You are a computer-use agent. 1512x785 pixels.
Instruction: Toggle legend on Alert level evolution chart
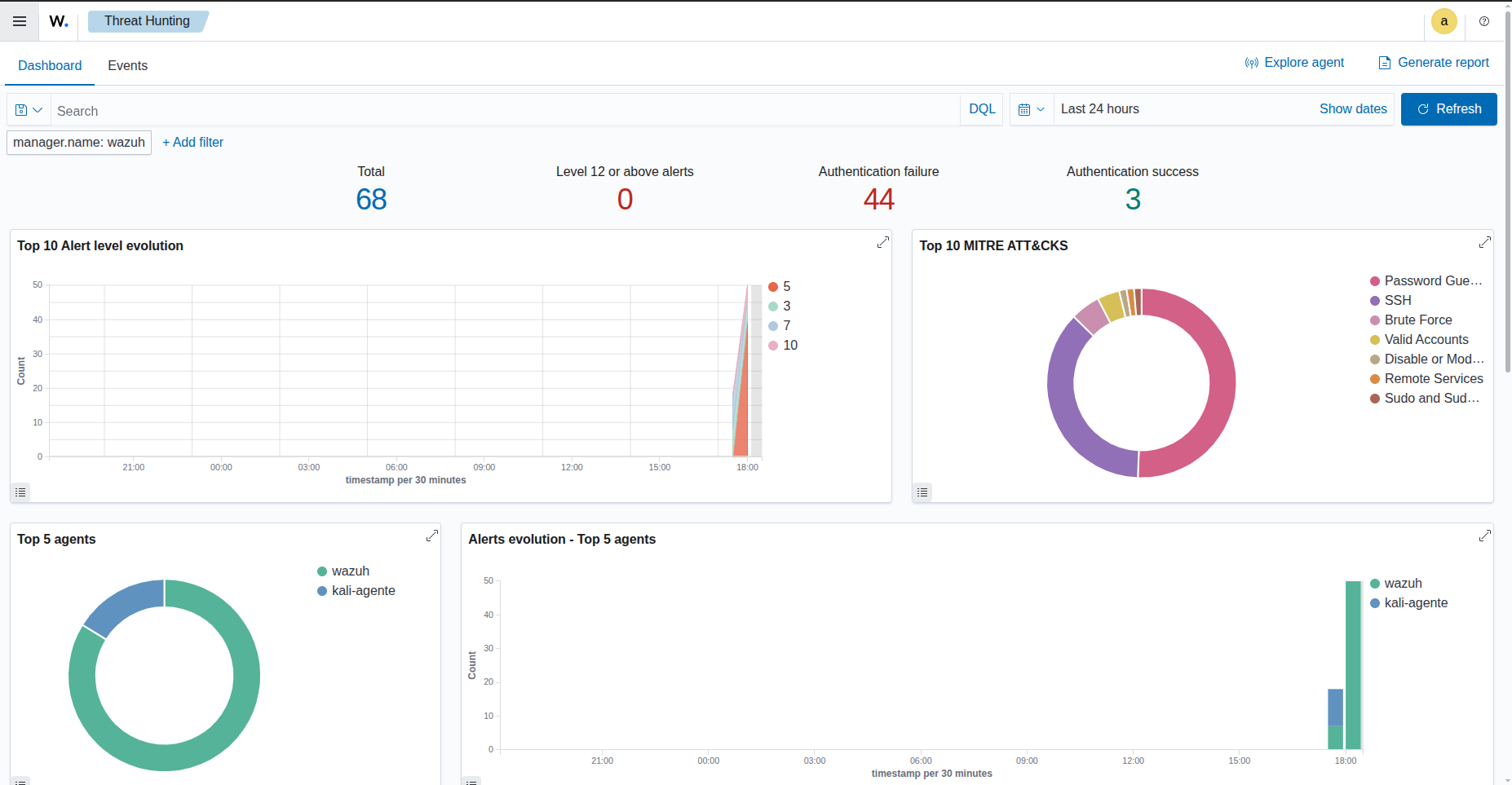[x=20, y=492]
